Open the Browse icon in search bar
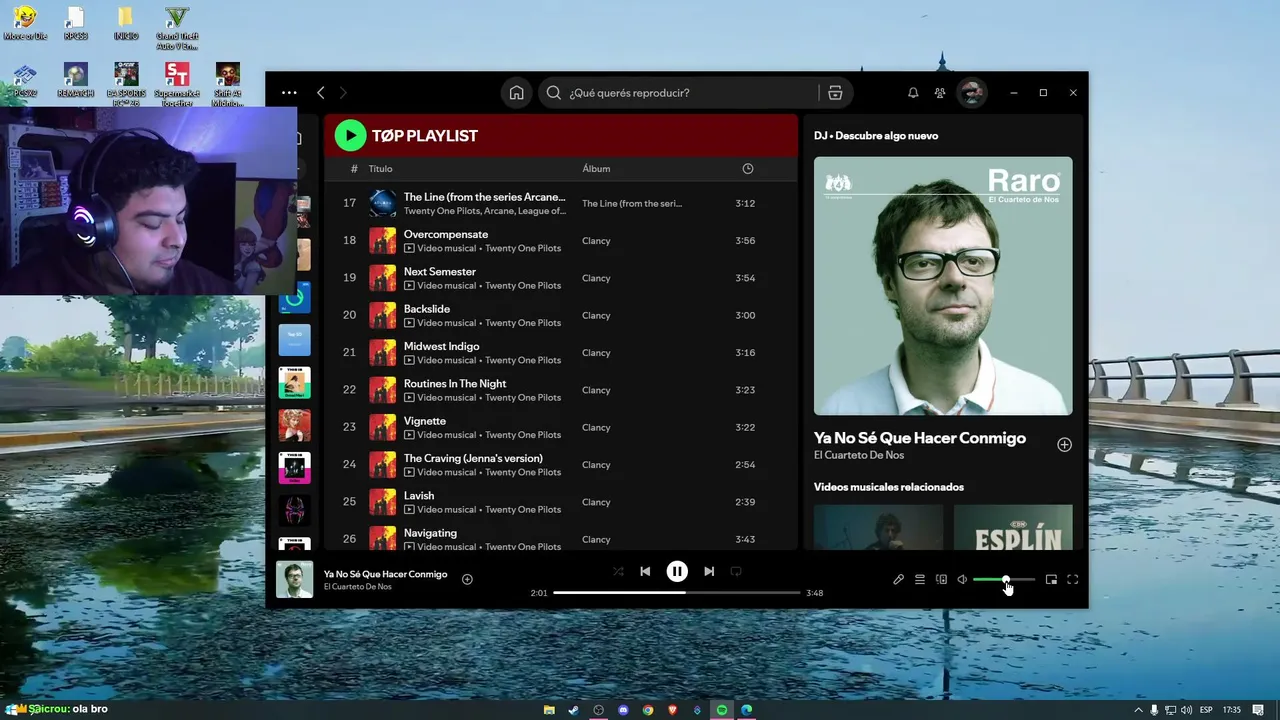 click(x=835, y=93)
